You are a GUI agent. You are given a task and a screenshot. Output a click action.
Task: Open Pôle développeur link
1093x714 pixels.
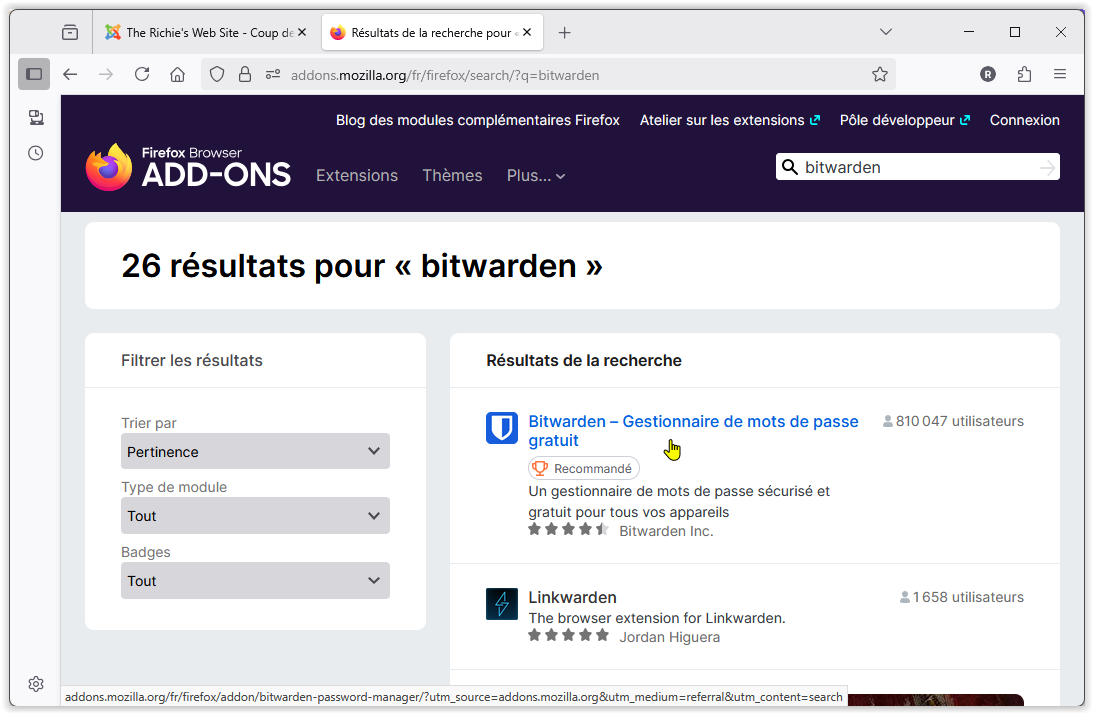coord(905,120)
